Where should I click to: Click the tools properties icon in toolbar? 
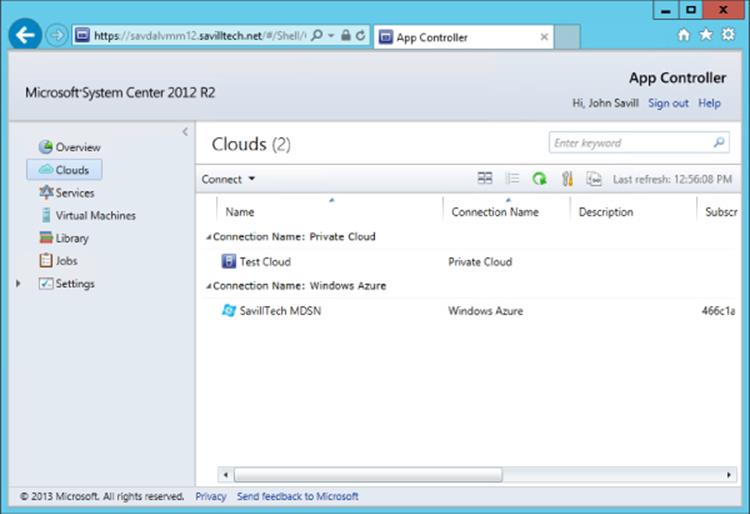tap(567, 179)
